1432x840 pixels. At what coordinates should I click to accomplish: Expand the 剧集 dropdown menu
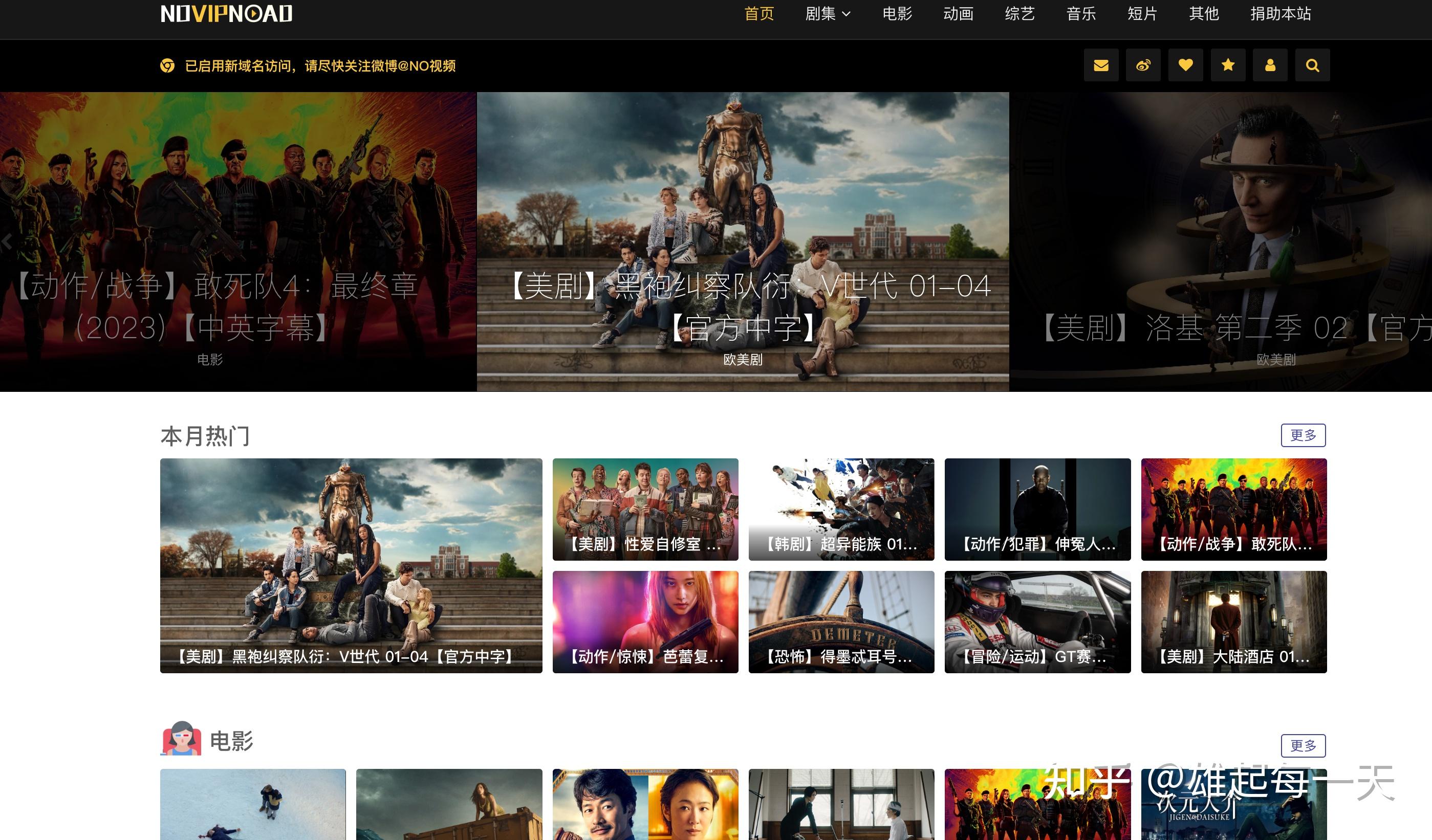pos(828,14)
